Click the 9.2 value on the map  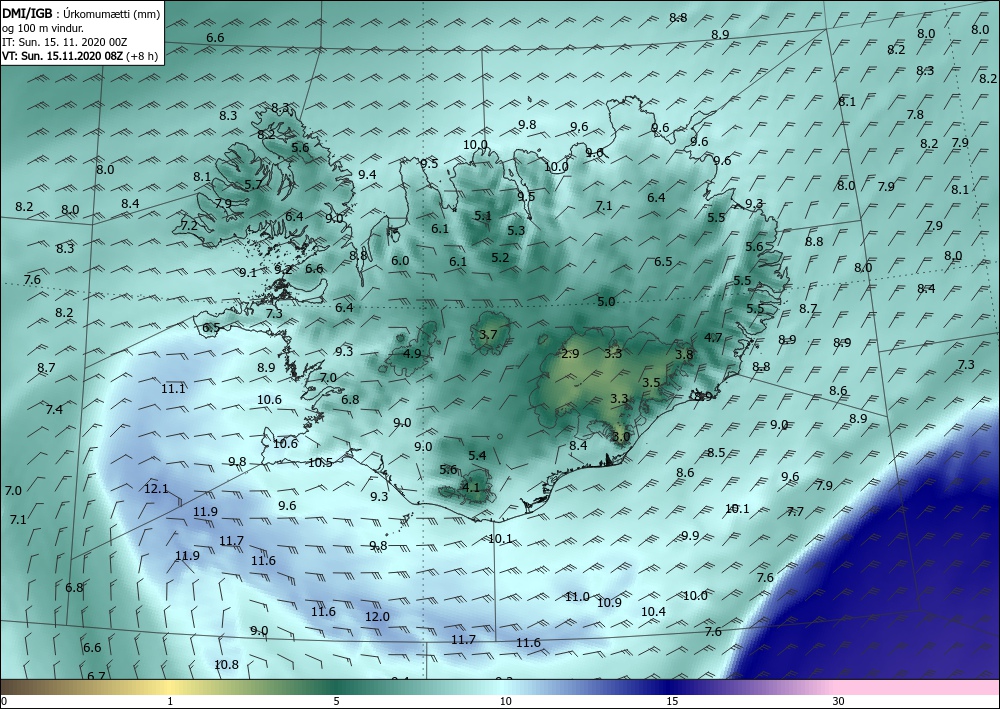pos(283,270)
